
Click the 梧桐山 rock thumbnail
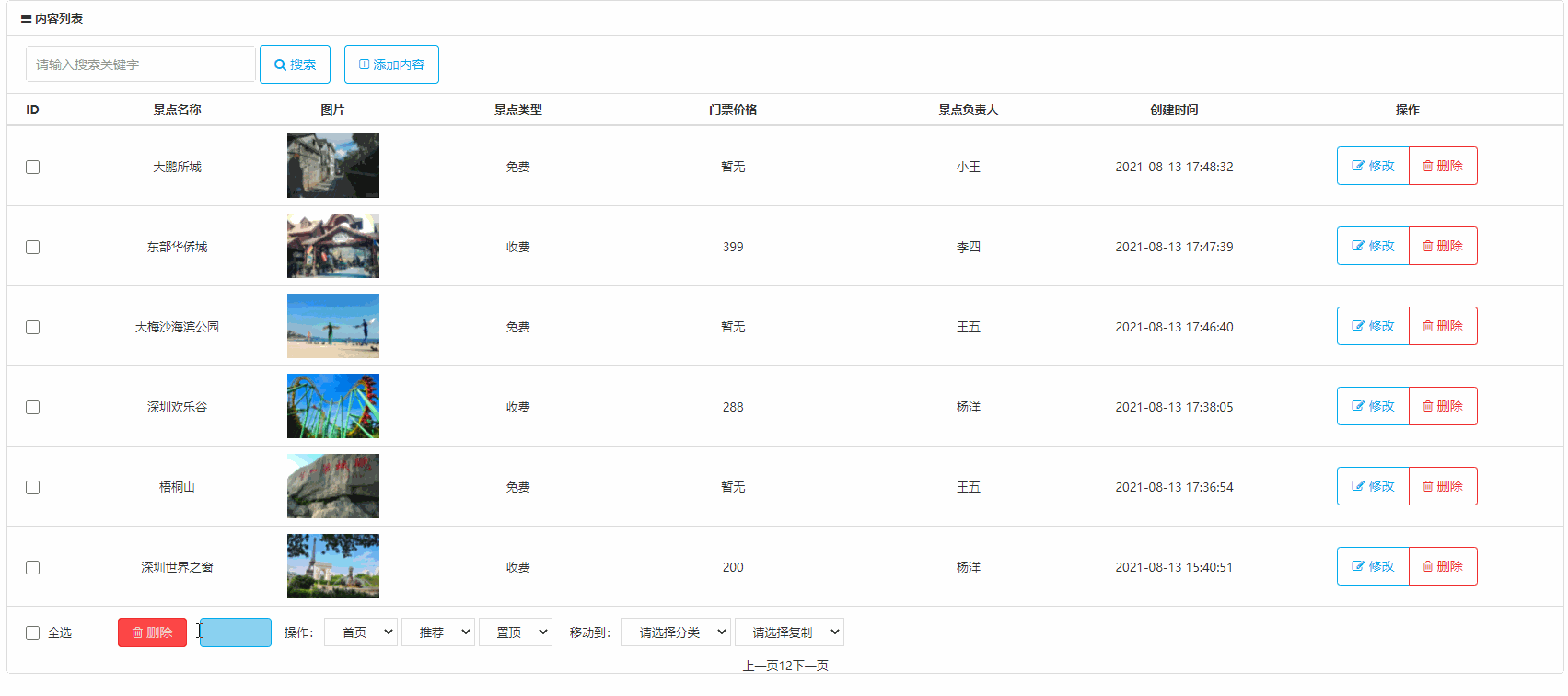[333, 486]
